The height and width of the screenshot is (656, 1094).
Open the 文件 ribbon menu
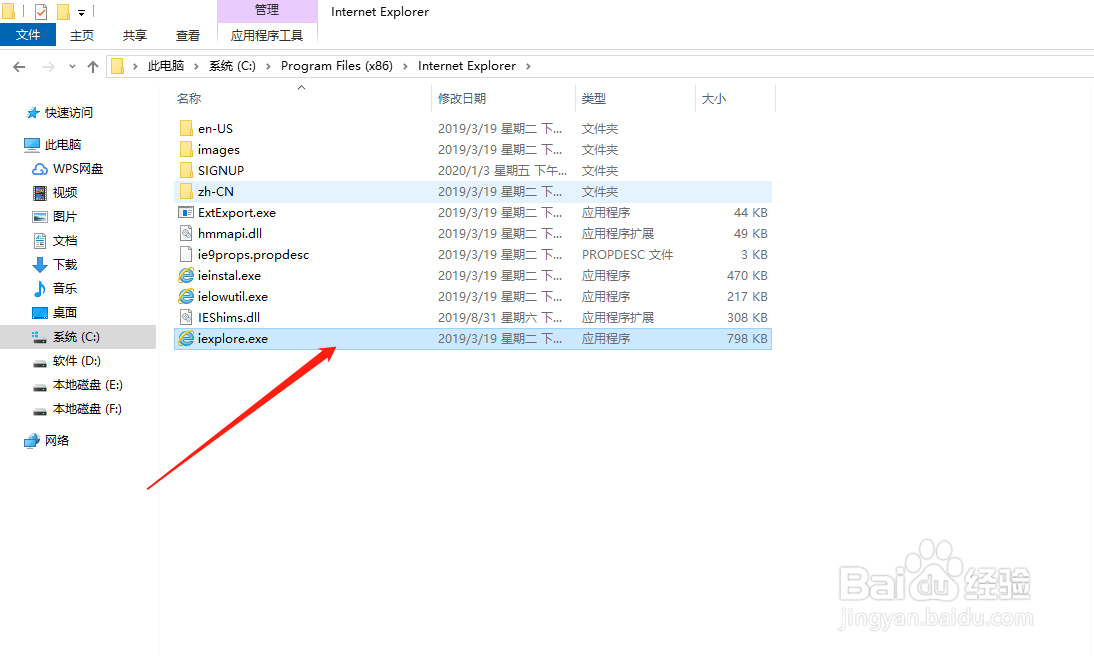28,35
